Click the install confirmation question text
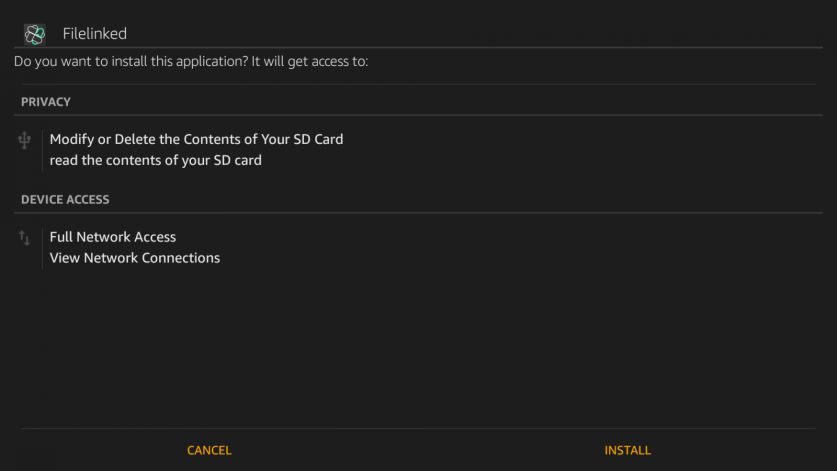Screen dimensions: 837x471 [191, 63]
